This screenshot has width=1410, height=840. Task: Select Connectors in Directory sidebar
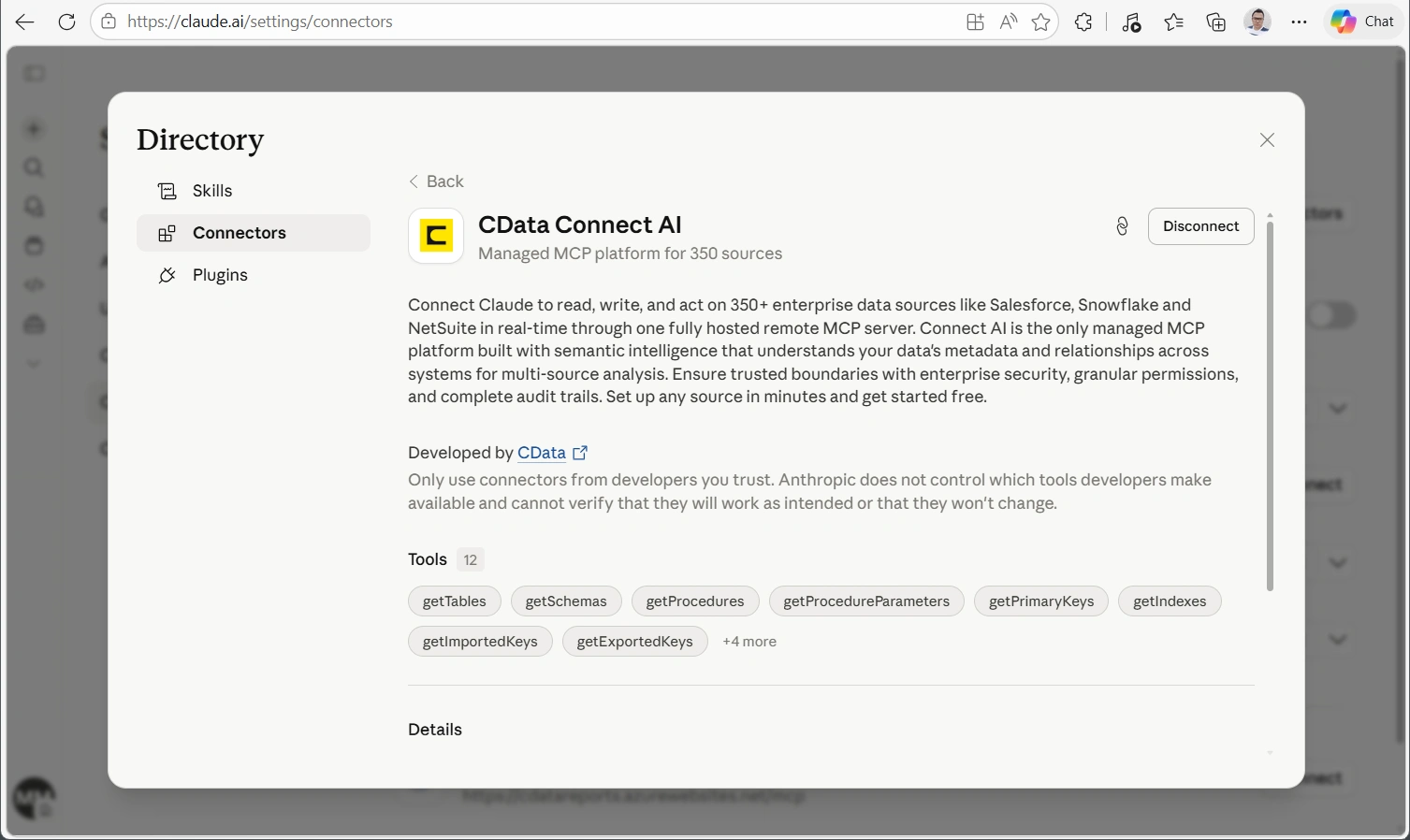(x=254, y=233)
